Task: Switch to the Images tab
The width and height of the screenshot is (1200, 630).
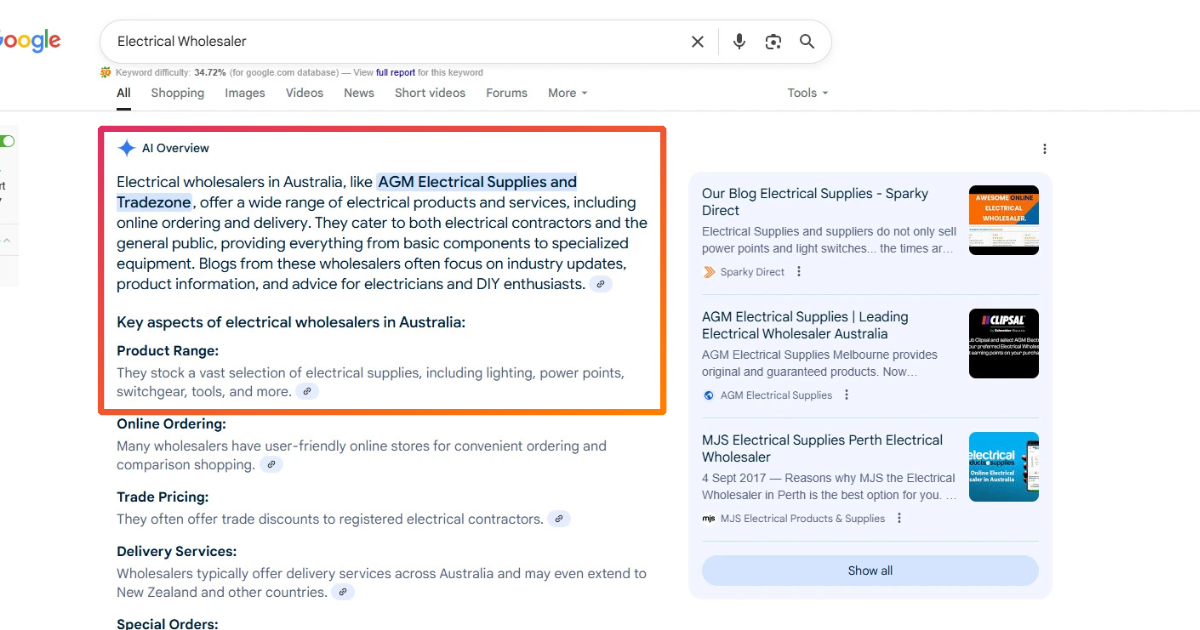Action: 245,93
